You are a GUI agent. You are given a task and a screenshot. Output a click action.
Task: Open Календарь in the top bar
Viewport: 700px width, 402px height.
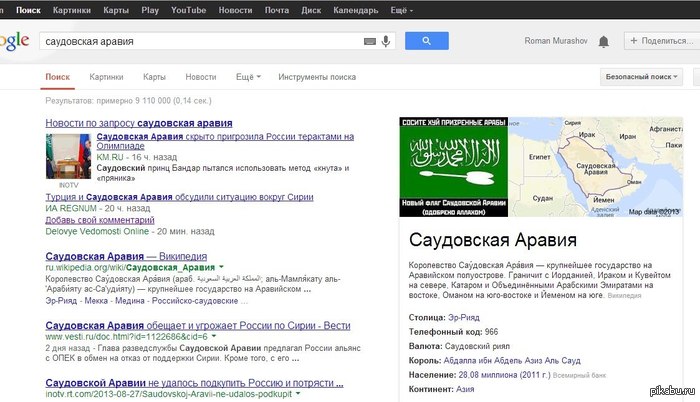(356, 10)
